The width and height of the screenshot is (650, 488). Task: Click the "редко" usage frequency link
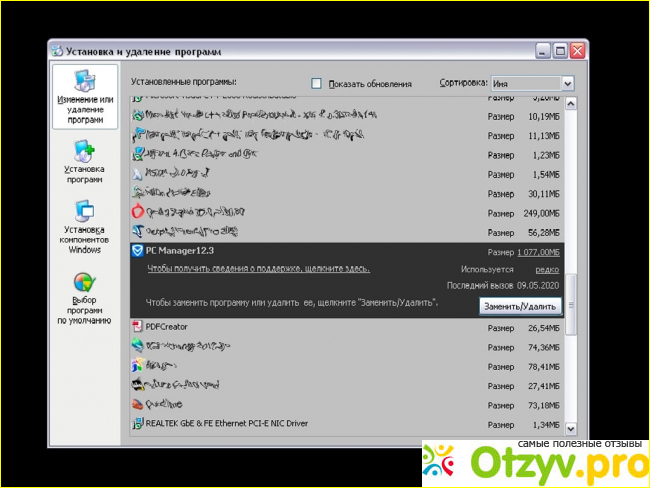tap(548, 269)
